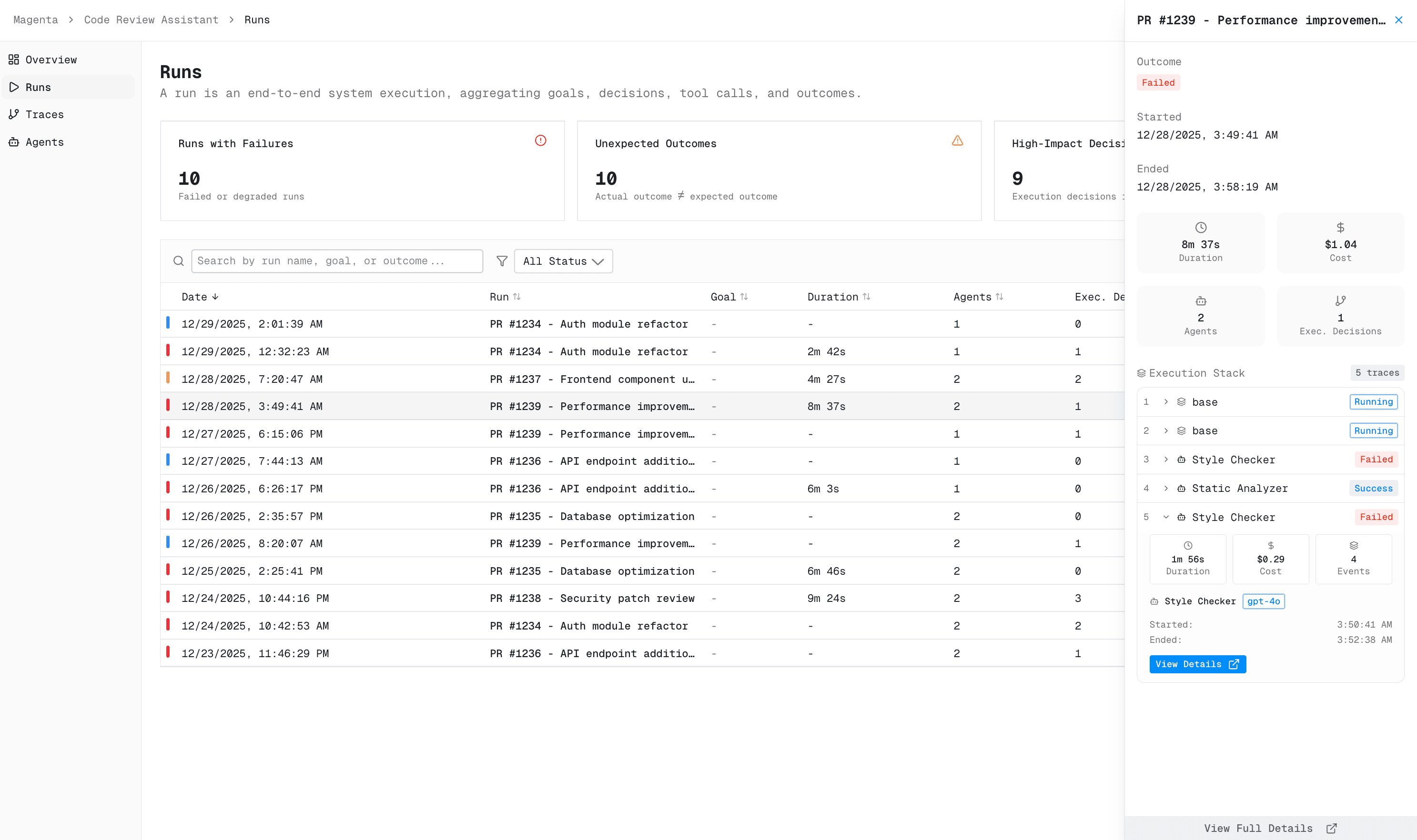
Task: Select the Agents sidebar icon
Action: click(x=14, y=142)
